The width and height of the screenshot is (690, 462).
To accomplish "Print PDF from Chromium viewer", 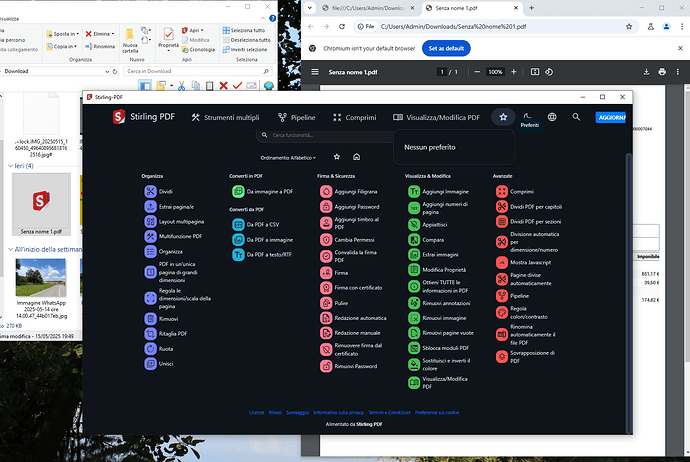I will click(662, 72).
